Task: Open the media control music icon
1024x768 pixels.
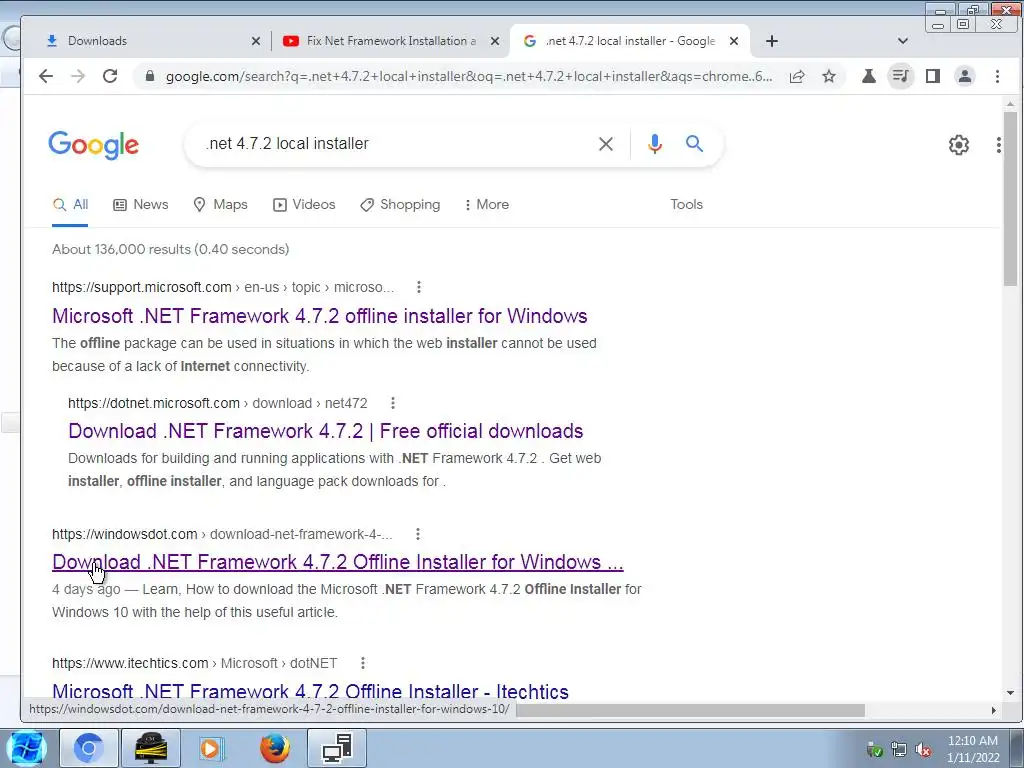Action: click(x=901, y=76)
